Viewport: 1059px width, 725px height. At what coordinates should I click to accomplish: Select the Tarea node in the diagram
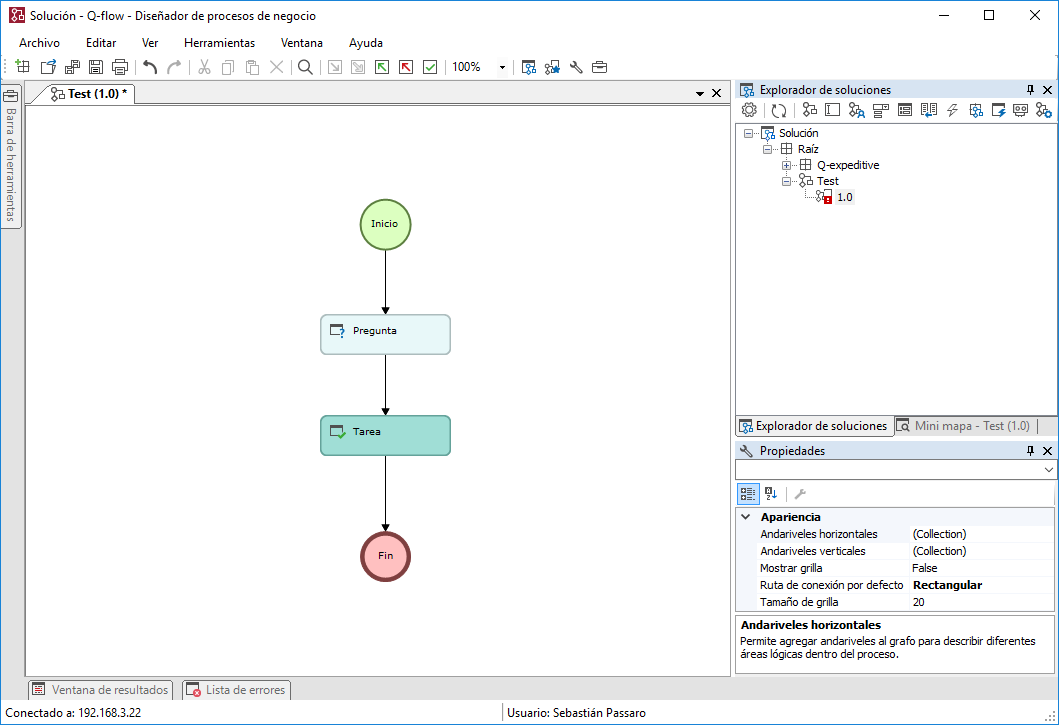click(385, 436)
